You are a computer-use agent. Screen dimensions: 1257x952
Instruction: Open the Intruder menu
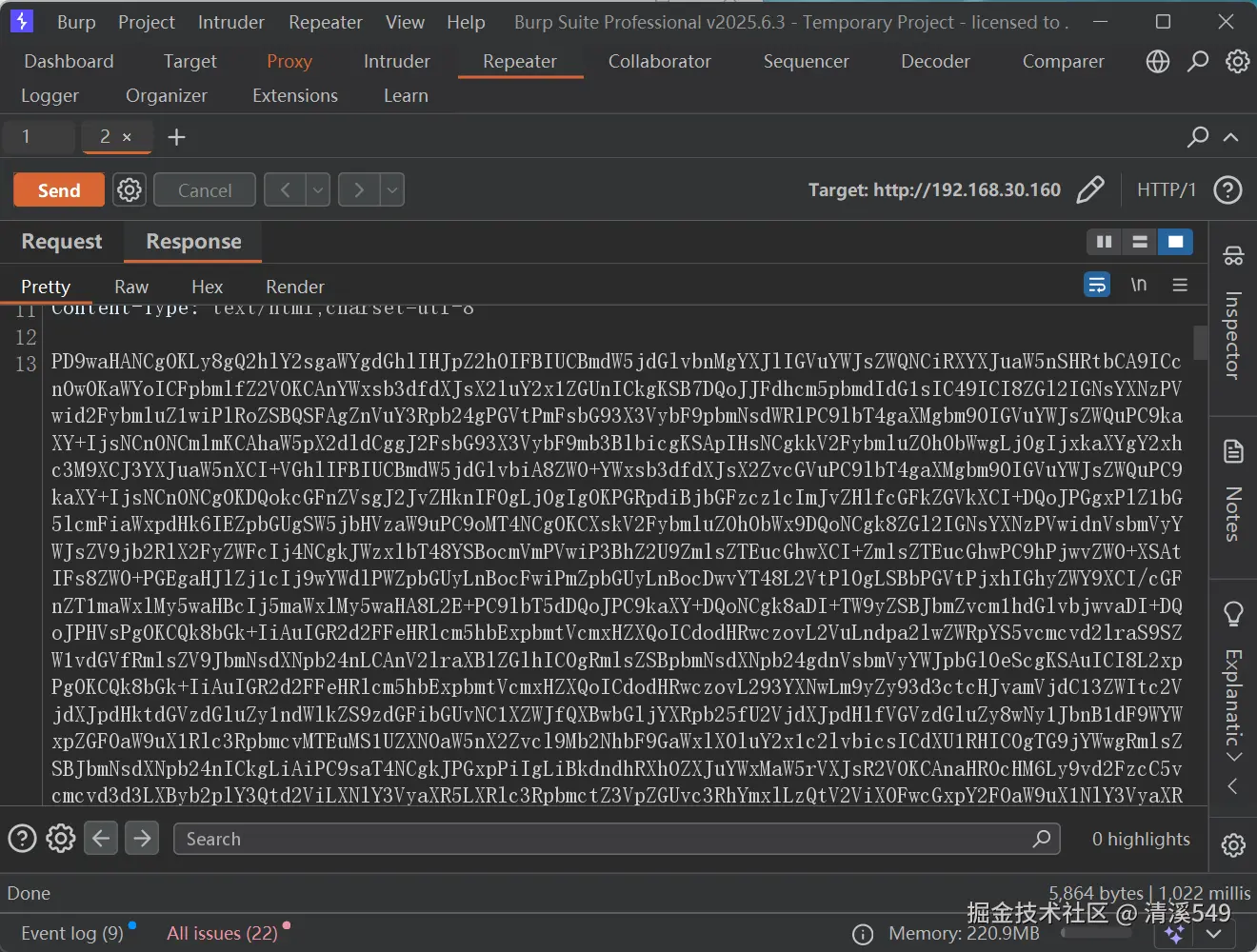[x=231, y=22]
